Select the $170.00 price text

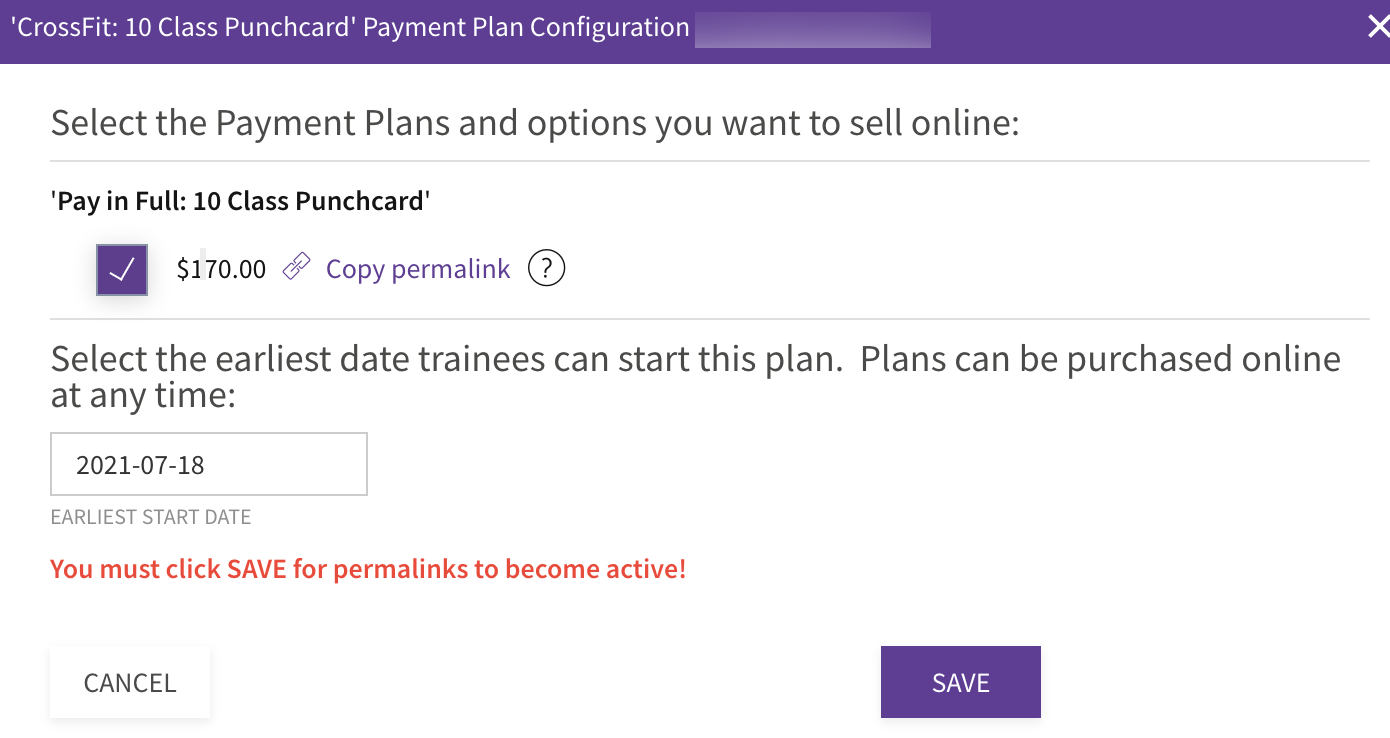click(221, 269)
